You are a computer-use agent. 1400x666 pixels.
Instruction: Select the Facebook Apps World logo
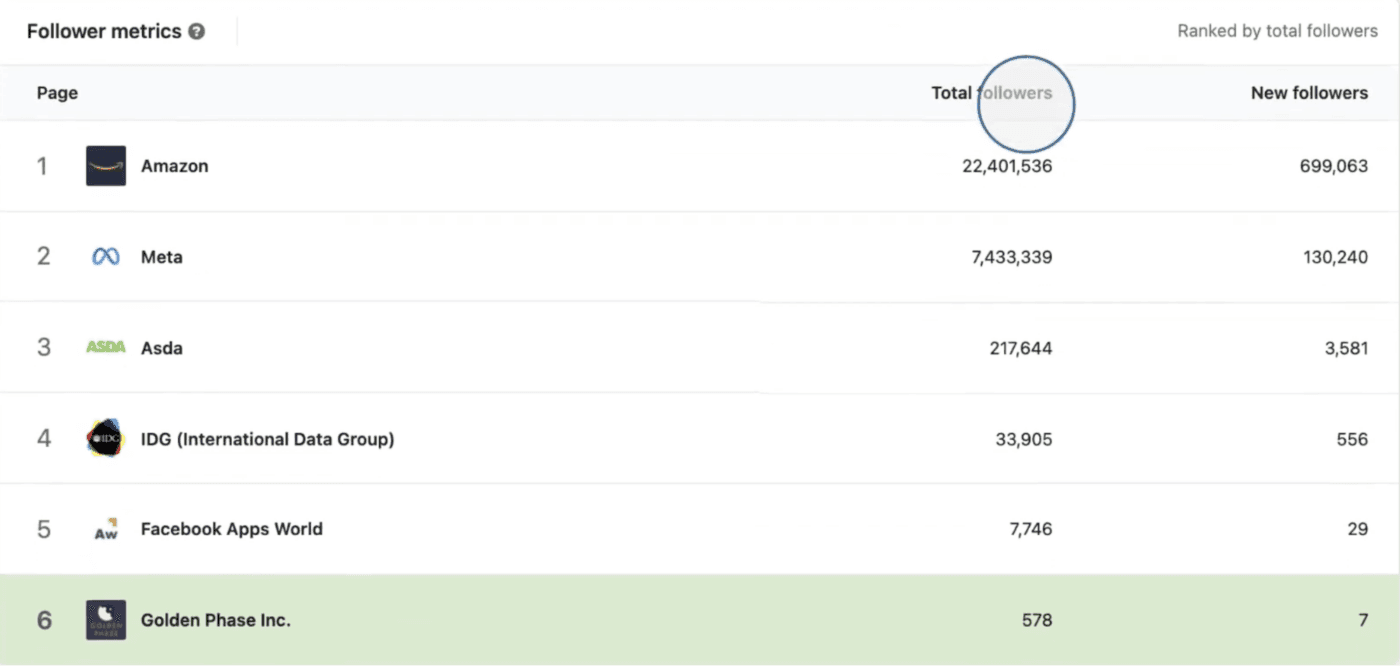[x=106, y=529]
